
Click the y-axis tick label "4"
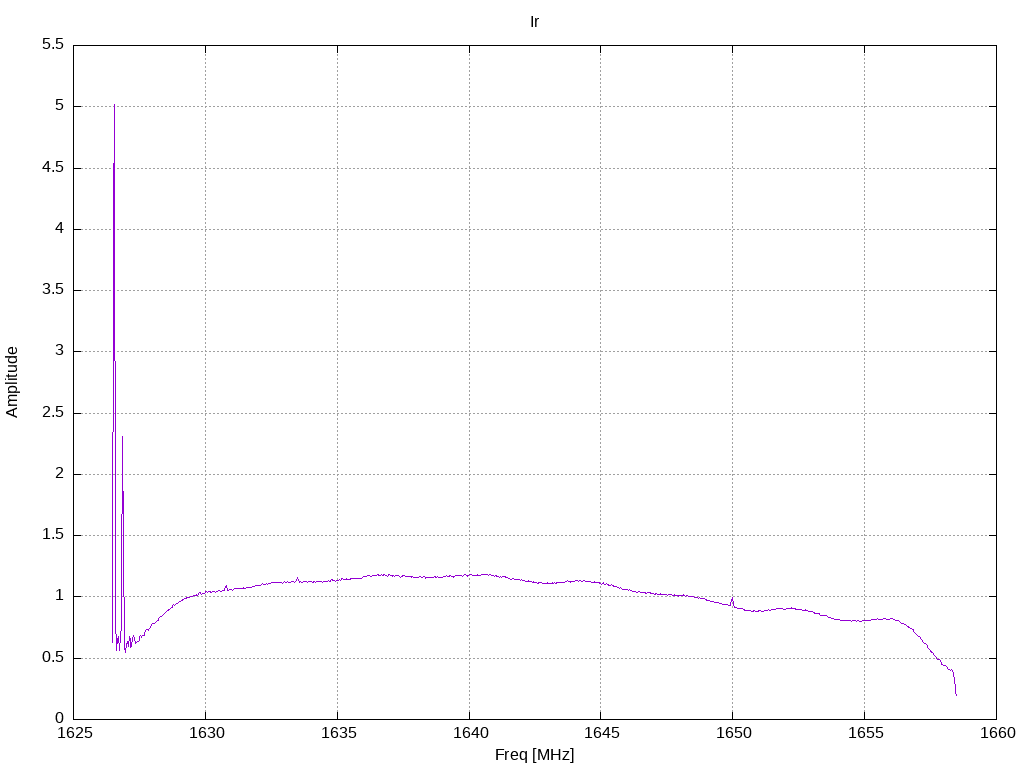point(59,229)
